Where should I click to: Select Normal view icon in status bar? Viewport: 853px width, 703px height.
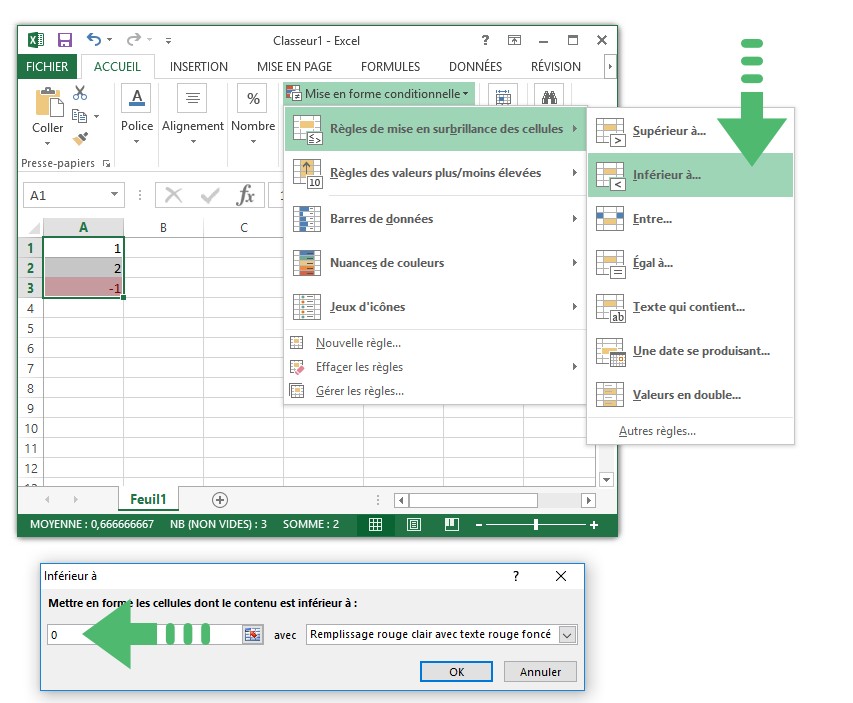tap(376, 524)
